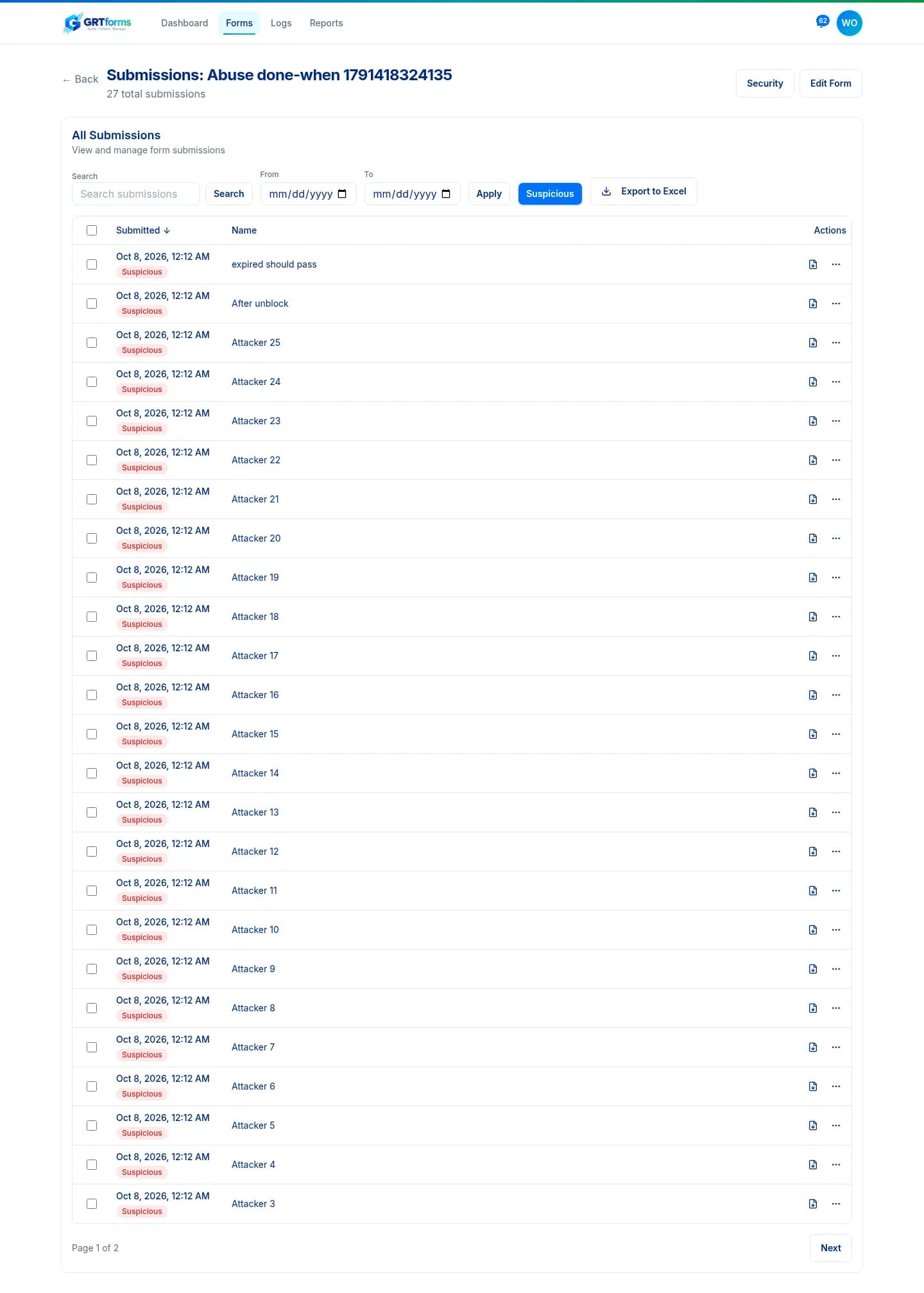
Task: View submission file icon for expired should pass
Action: coord(813,264)
